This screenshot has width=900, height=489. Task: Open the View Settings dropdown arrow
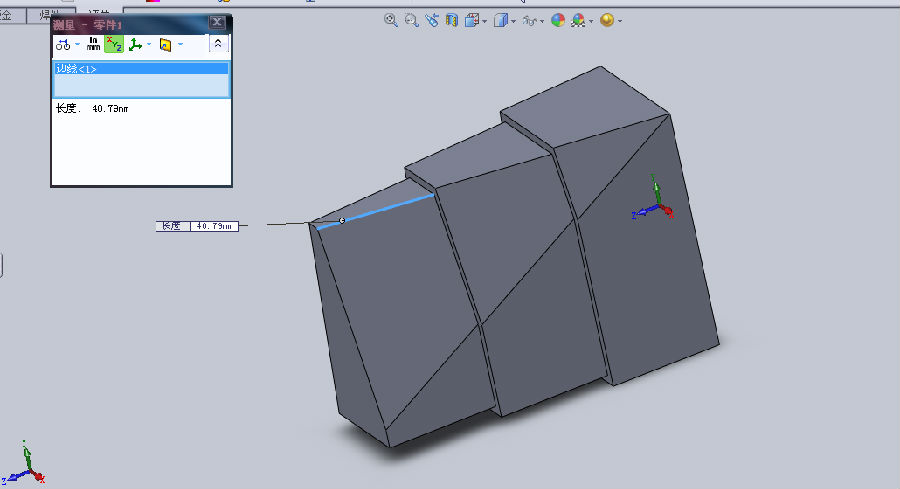[x=619, y=20]
